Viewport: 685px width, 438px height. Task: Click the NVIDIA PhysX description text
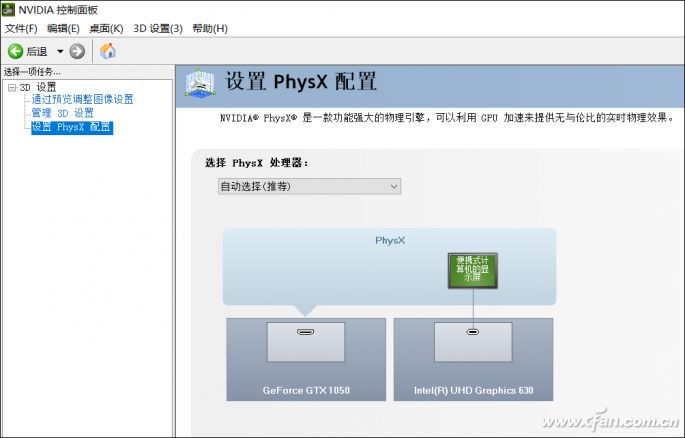click(x=447, y=117)
